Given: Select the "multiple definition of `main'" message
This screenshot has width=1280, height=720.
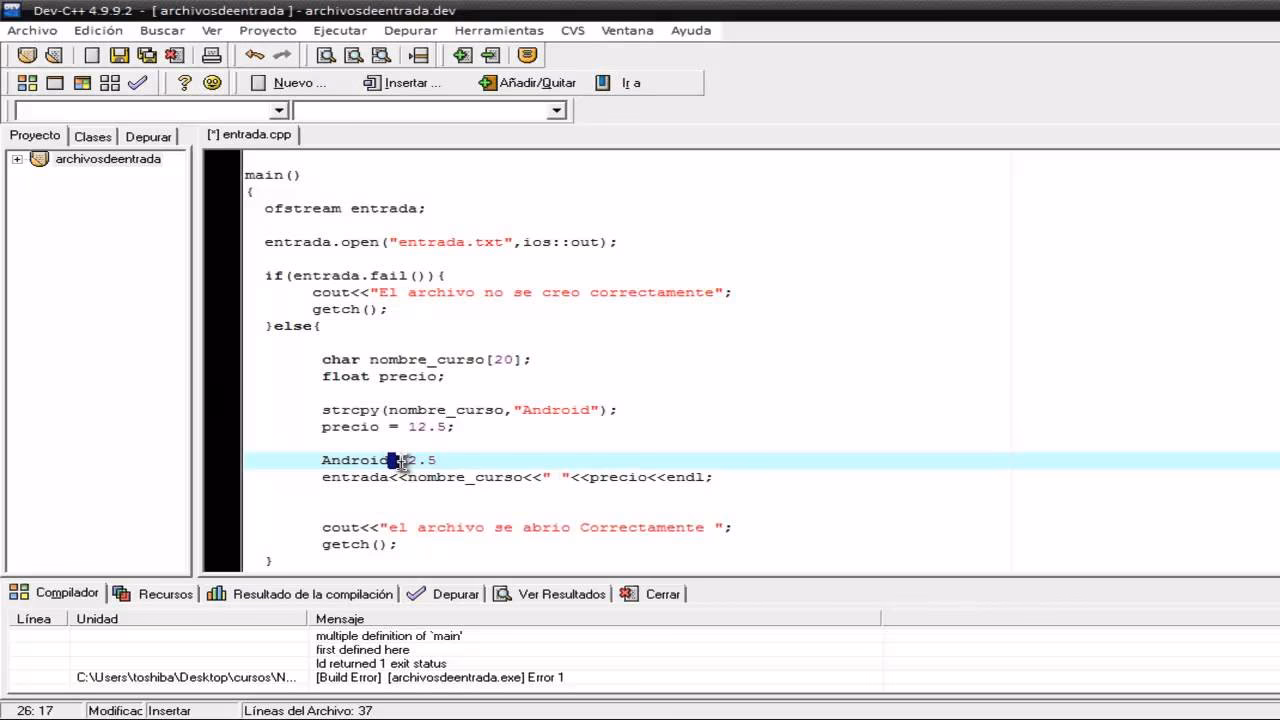Looking at the screenshot, I should (389, 636).
